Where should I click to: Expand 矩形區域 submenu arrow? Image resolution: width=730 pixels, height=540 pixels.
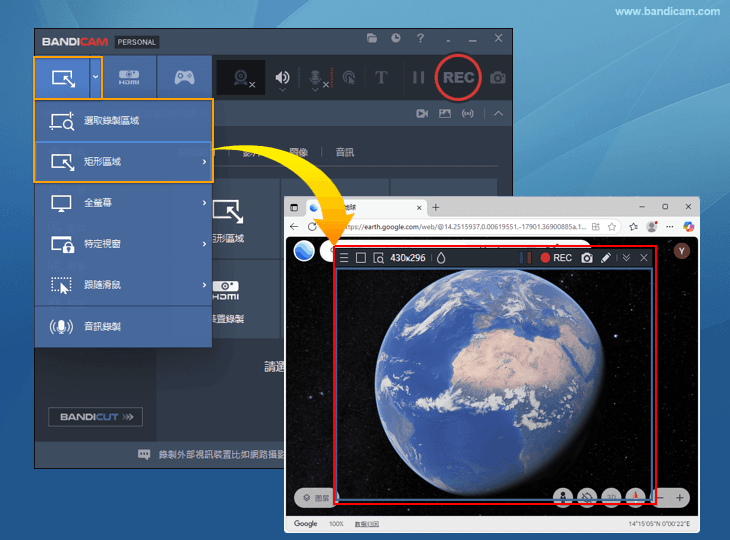(204, 162)
